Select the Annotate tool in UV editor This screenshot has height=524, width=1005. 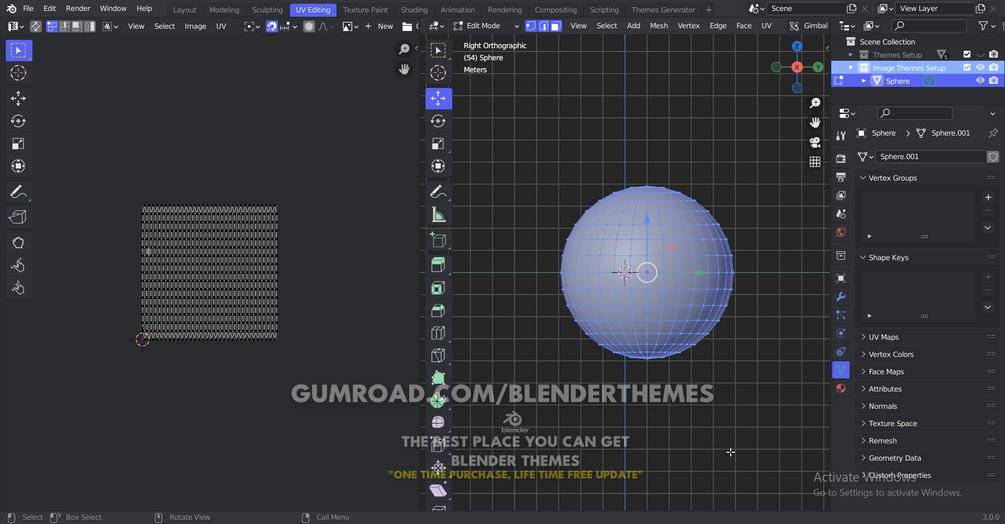(x=19, y=192)
